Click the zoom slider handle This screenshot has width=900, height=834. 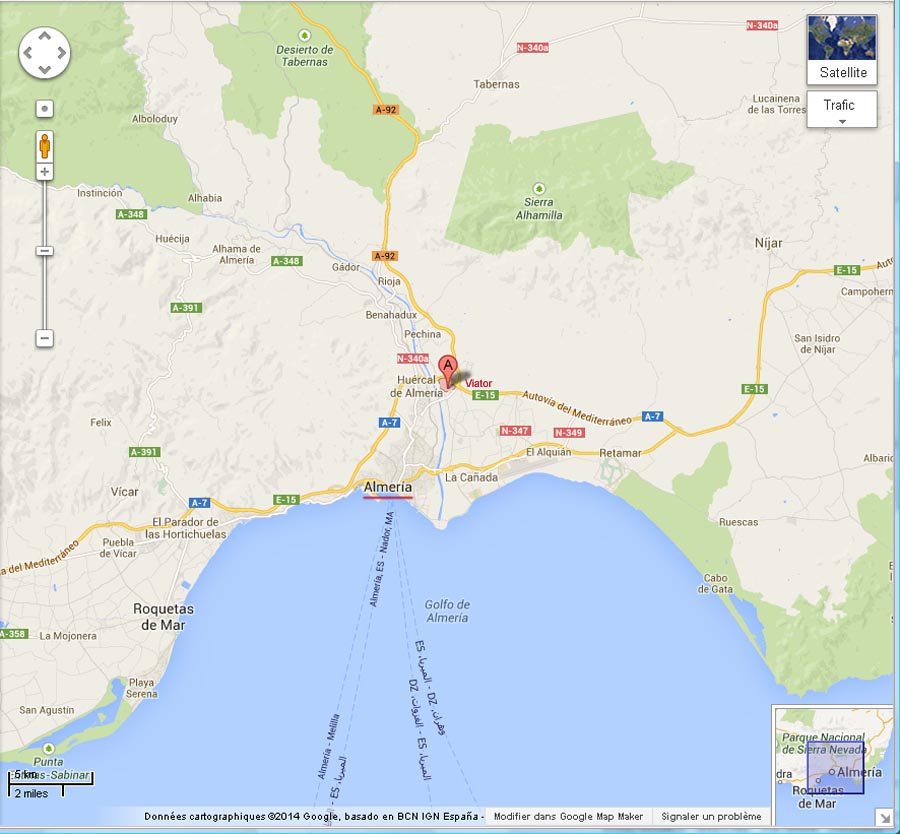coord(45,251)
